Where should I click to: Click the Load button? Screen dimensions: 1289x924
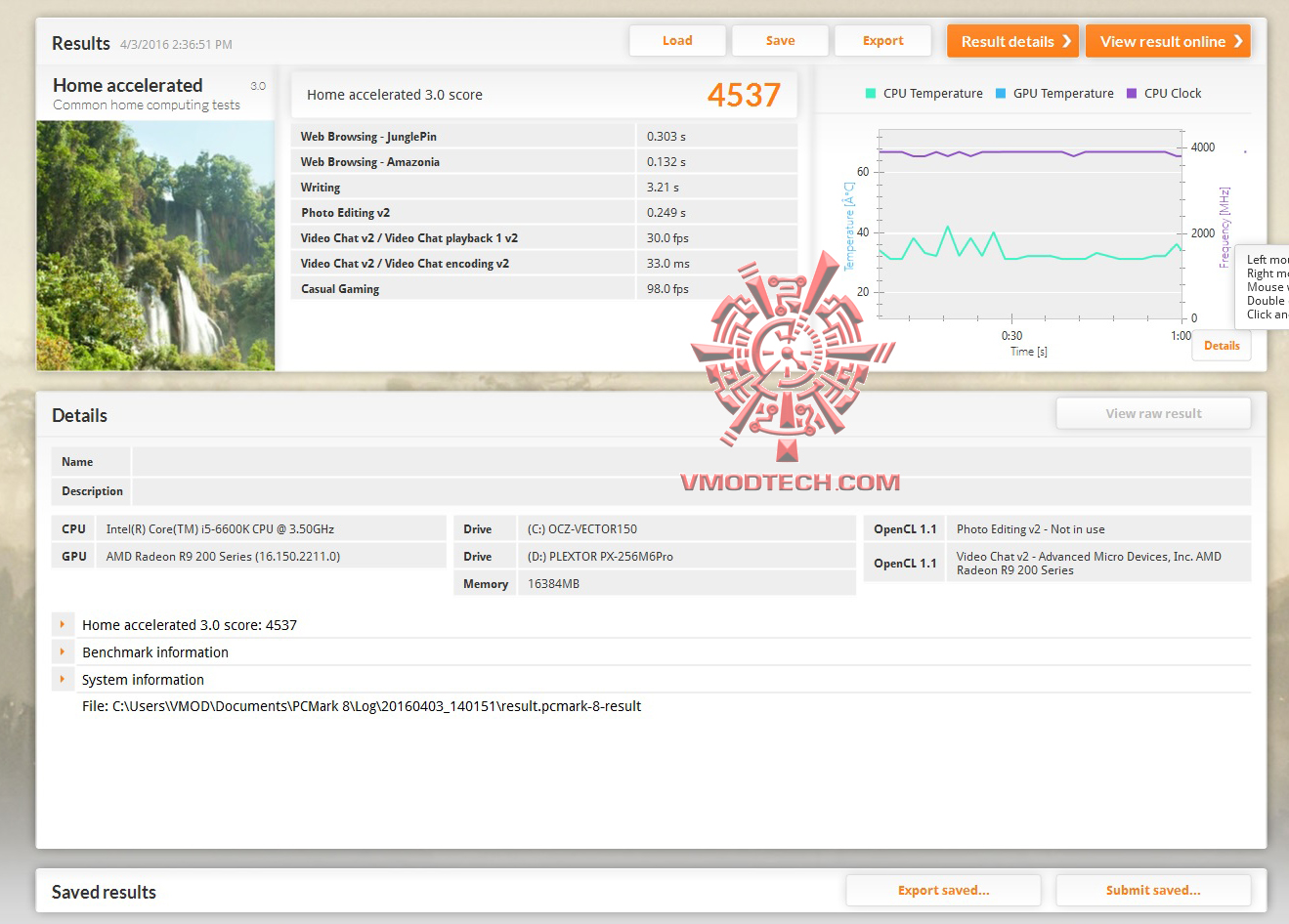pos(677,41)
